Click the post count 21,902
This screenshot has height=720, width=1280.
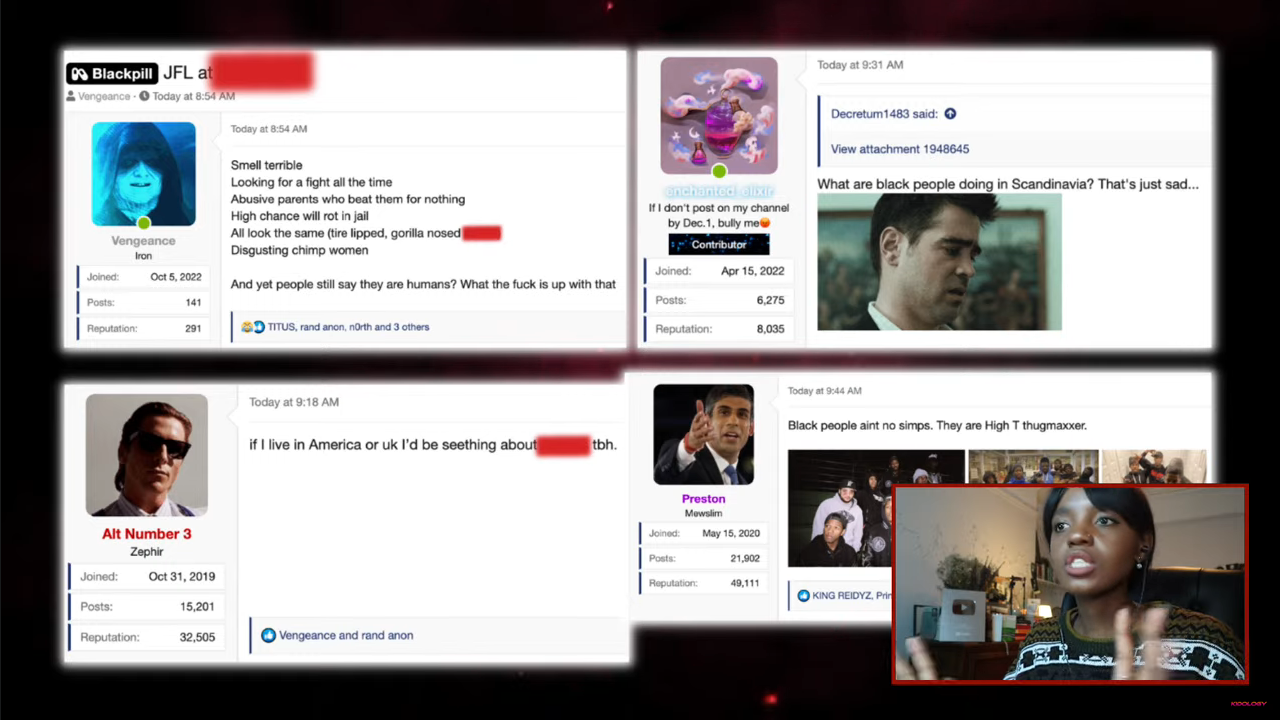pos(745,558)
